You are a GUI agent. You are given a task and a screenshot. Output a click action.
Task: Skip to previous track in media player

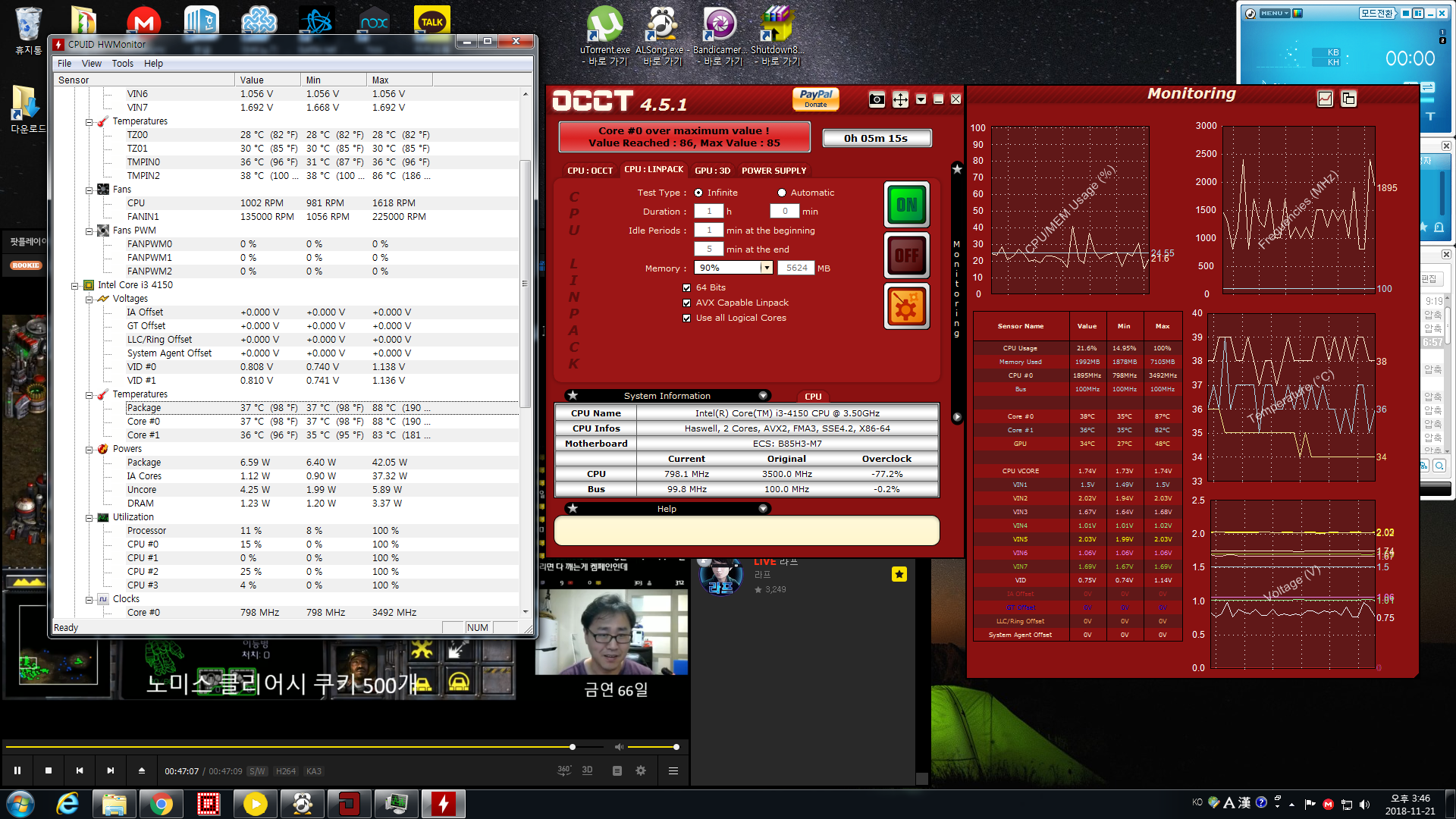(x=80, y=770)
